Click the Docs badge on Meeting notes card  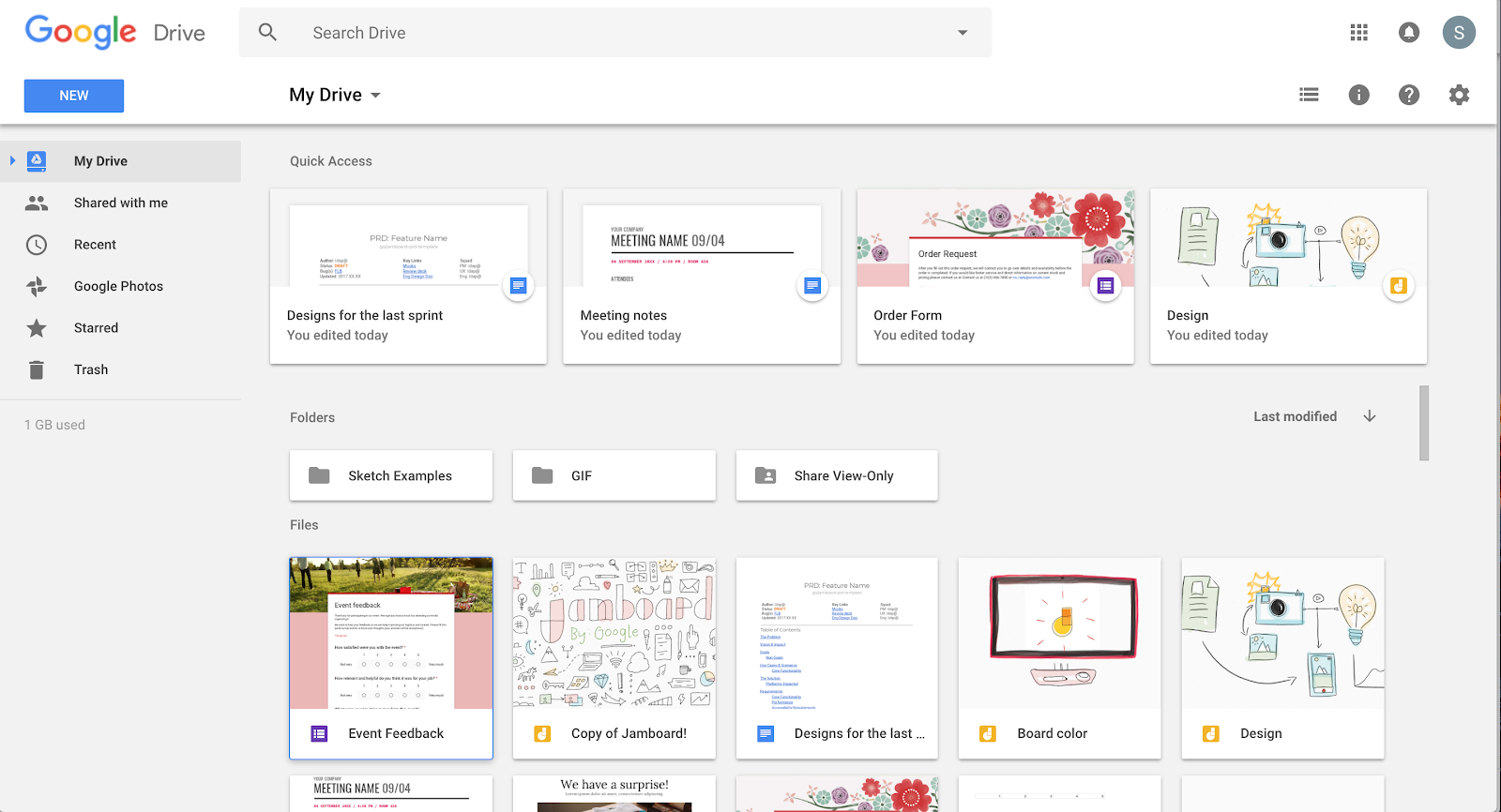point(812,285)
